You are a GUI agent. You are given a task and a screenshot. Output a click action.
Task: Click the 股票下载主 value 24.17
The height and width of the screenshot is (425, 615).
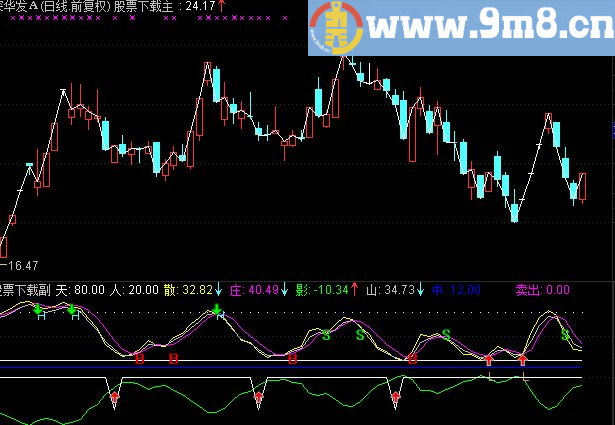click(200, 6)
